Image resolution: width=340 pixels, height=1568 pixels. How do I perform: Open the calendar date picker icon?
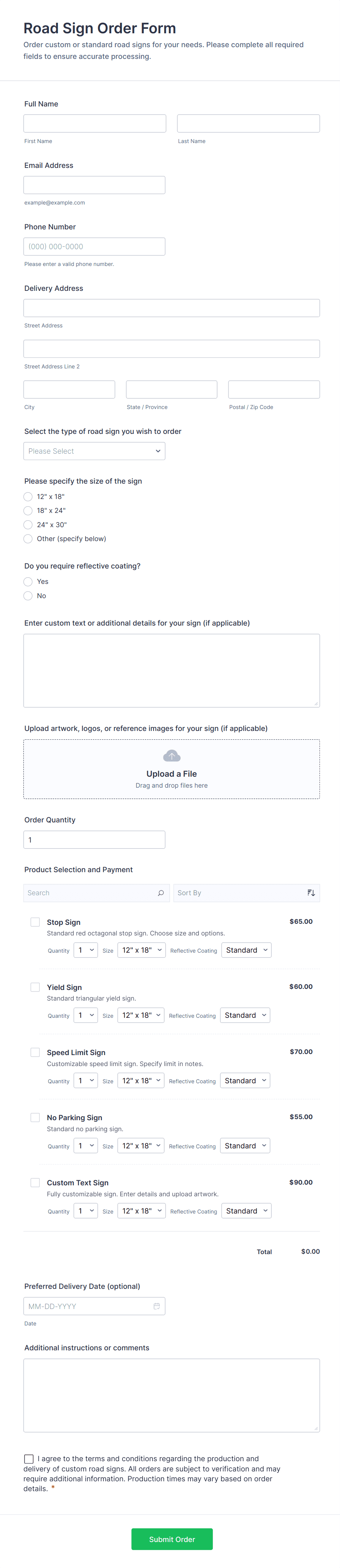156,1306
